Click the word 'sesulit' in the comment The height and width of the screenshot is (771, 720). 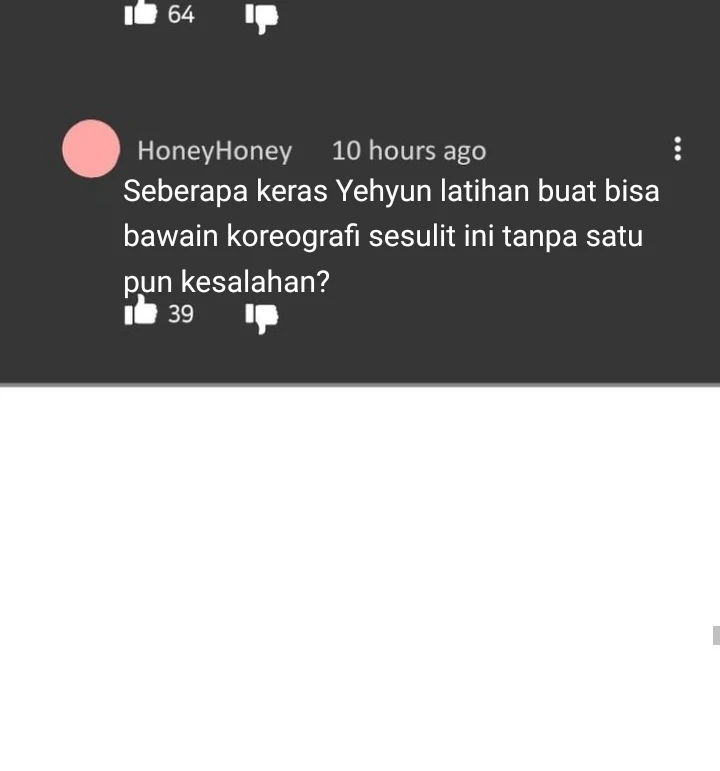(x=412, y=236)
